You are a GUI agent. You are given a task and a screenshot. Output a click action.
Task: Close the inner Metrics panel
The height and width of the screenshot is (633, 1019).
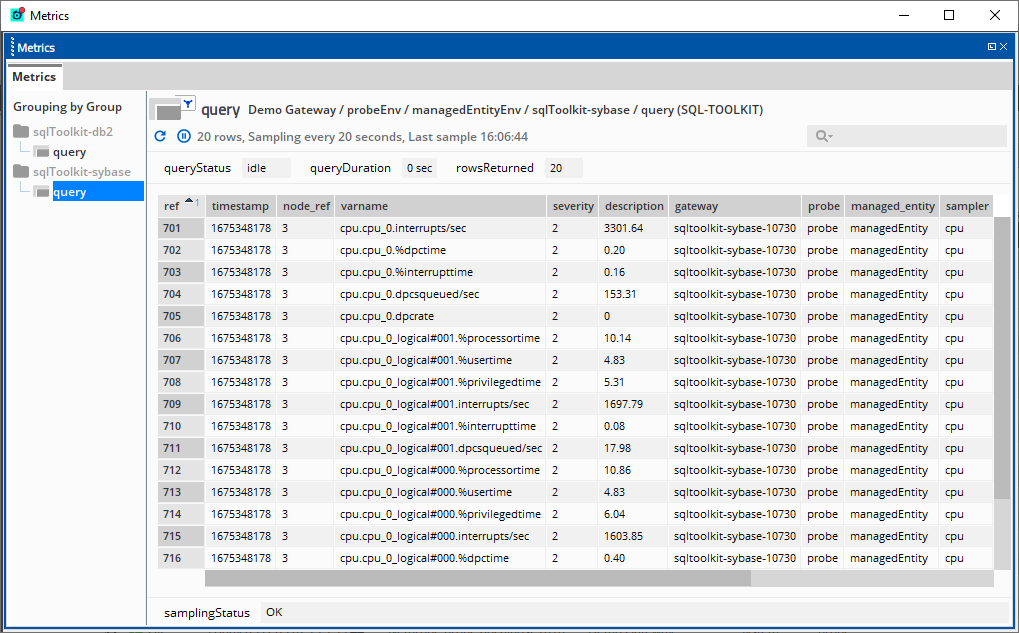pyautogui.click(x=1005, y=47)
